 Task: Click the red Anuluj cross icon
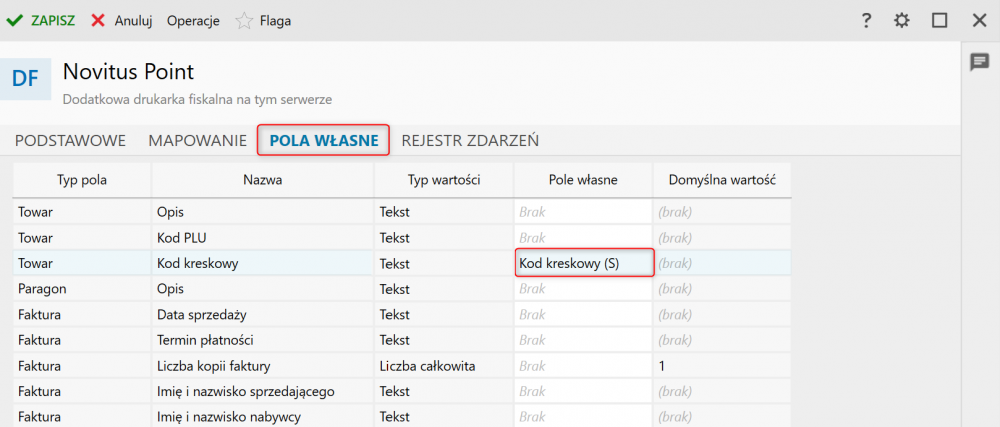pos(98,20)
